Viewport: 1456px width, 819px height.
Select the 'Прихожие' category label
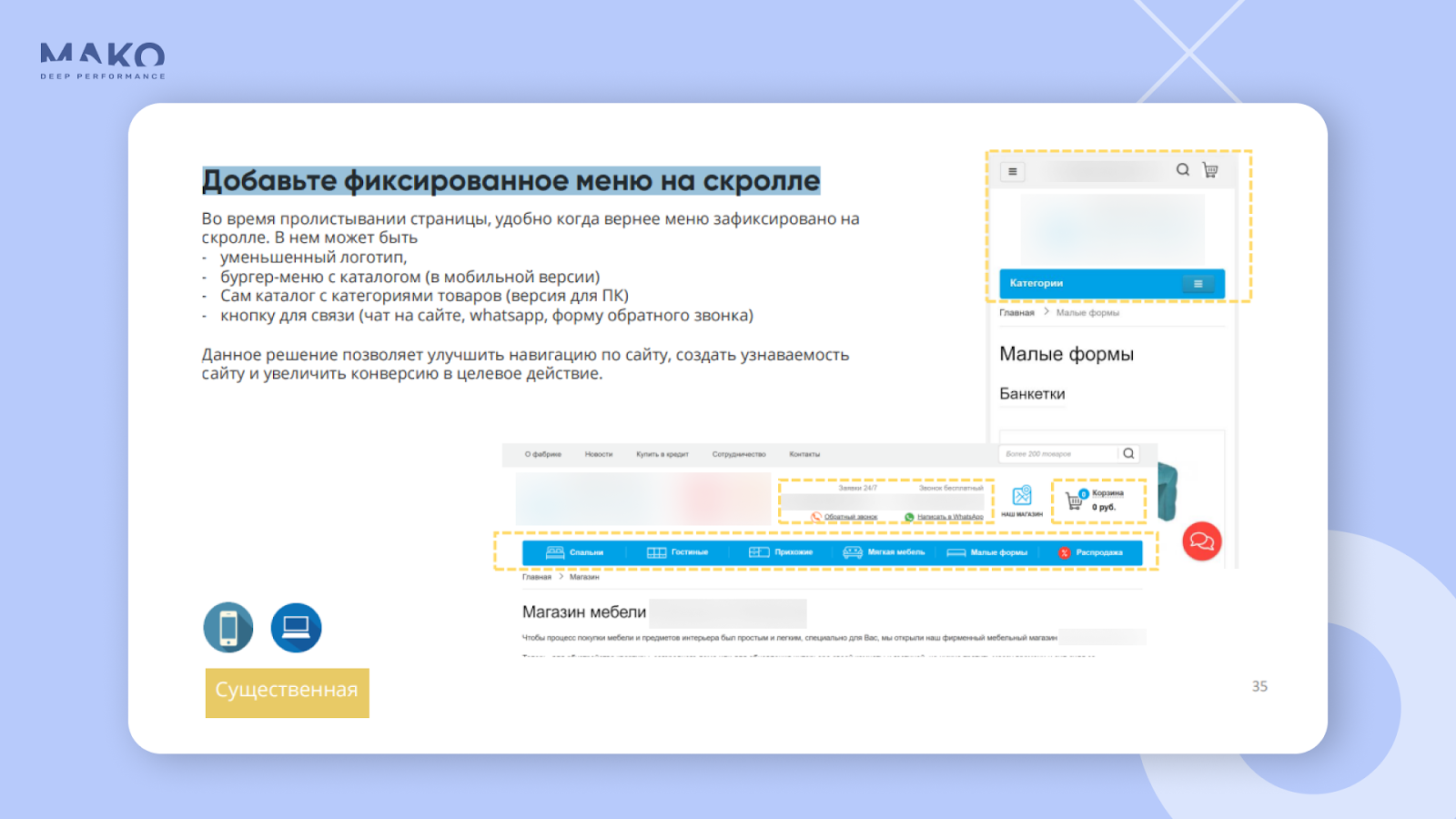point(794,552)
